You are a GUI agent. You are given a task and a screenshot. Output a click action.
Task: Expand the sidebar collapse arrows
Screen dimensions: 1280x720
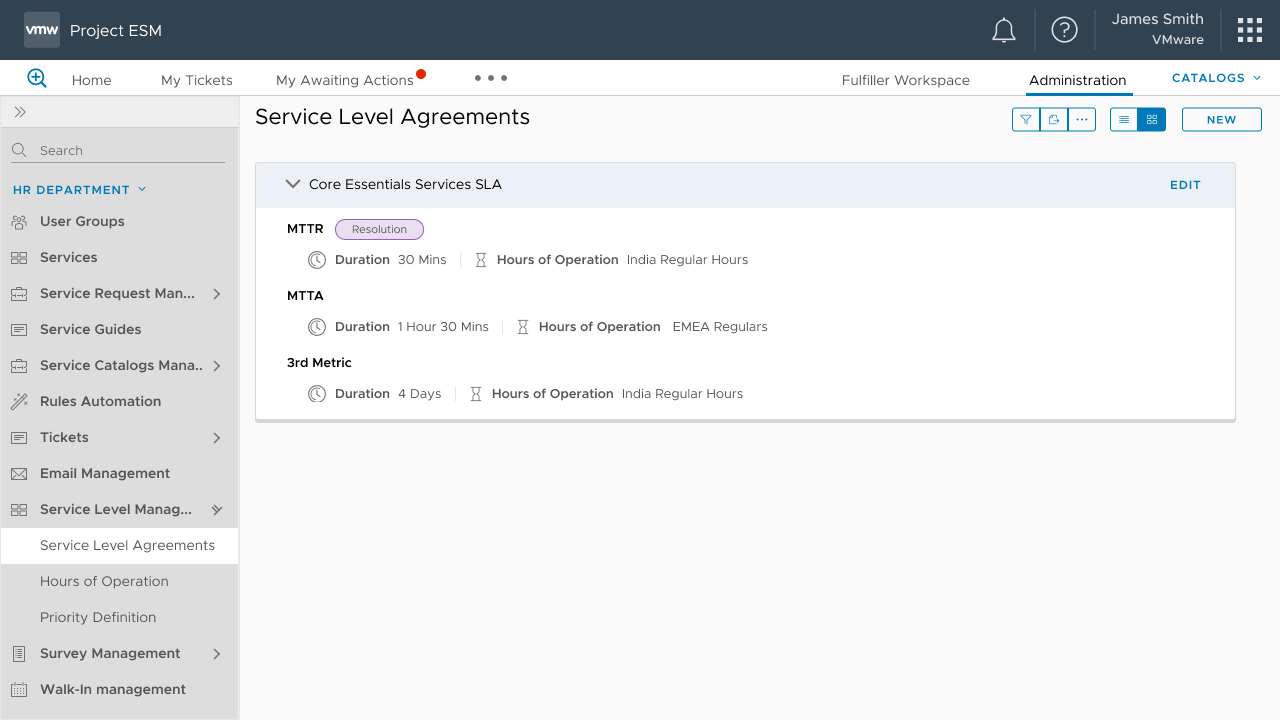point(20,112)
